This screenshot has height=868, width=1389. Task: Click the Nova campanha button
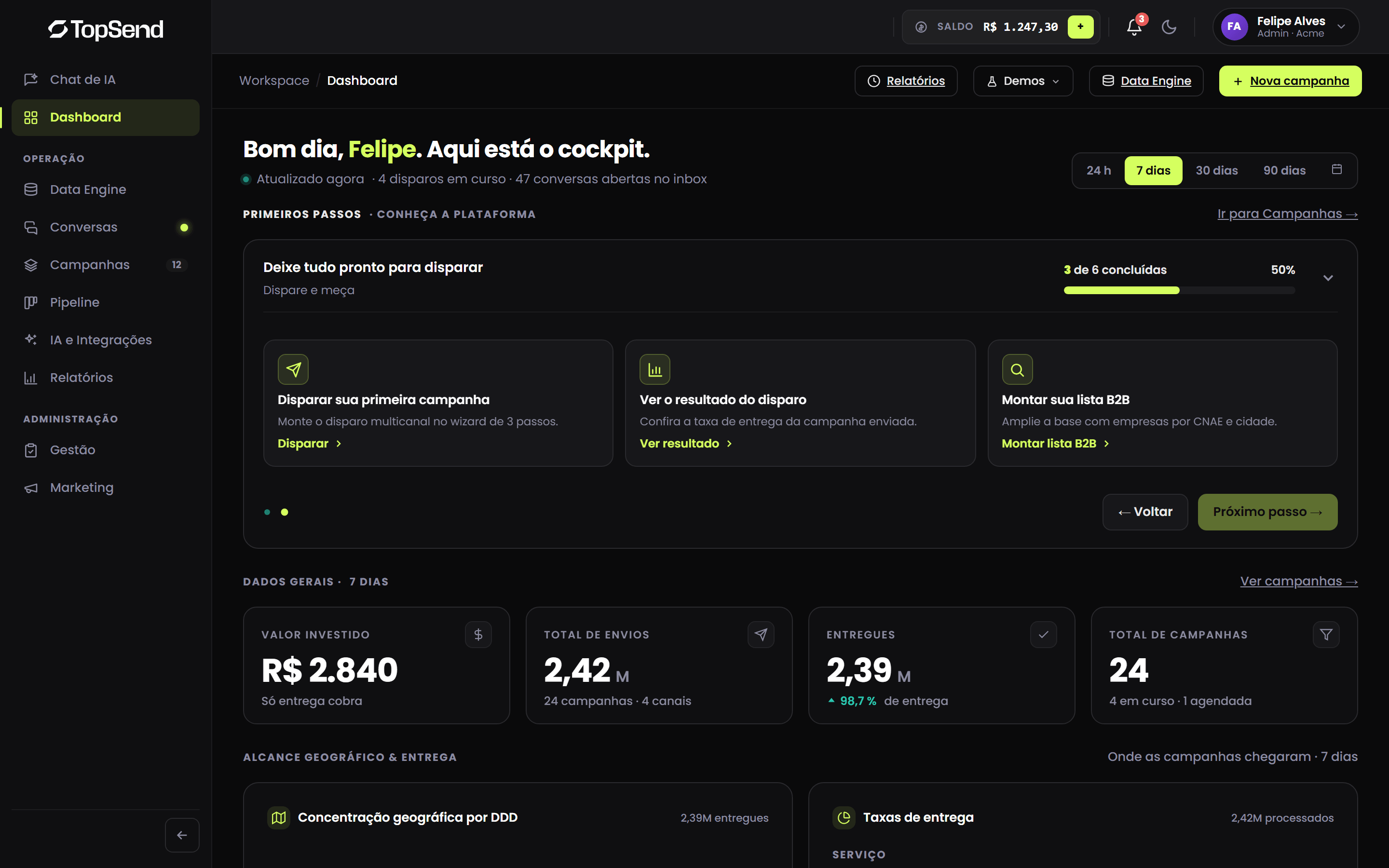click(x=1290, y=81)
